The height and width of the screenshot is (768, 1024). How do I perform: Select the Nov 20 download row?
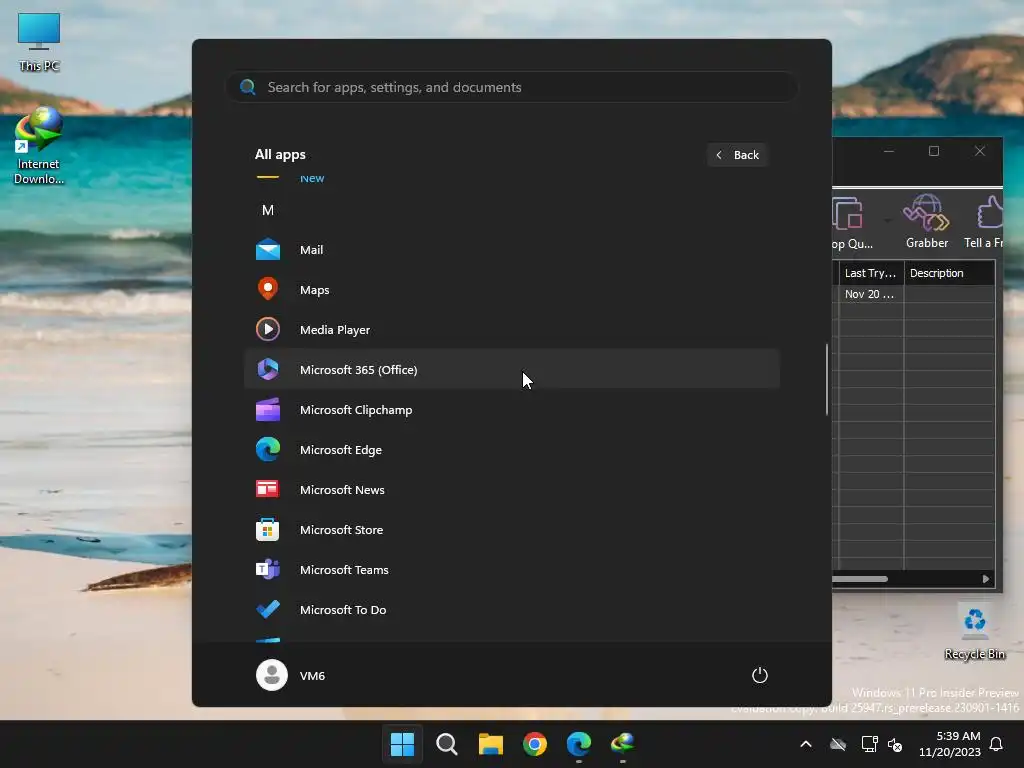[916, 294]
